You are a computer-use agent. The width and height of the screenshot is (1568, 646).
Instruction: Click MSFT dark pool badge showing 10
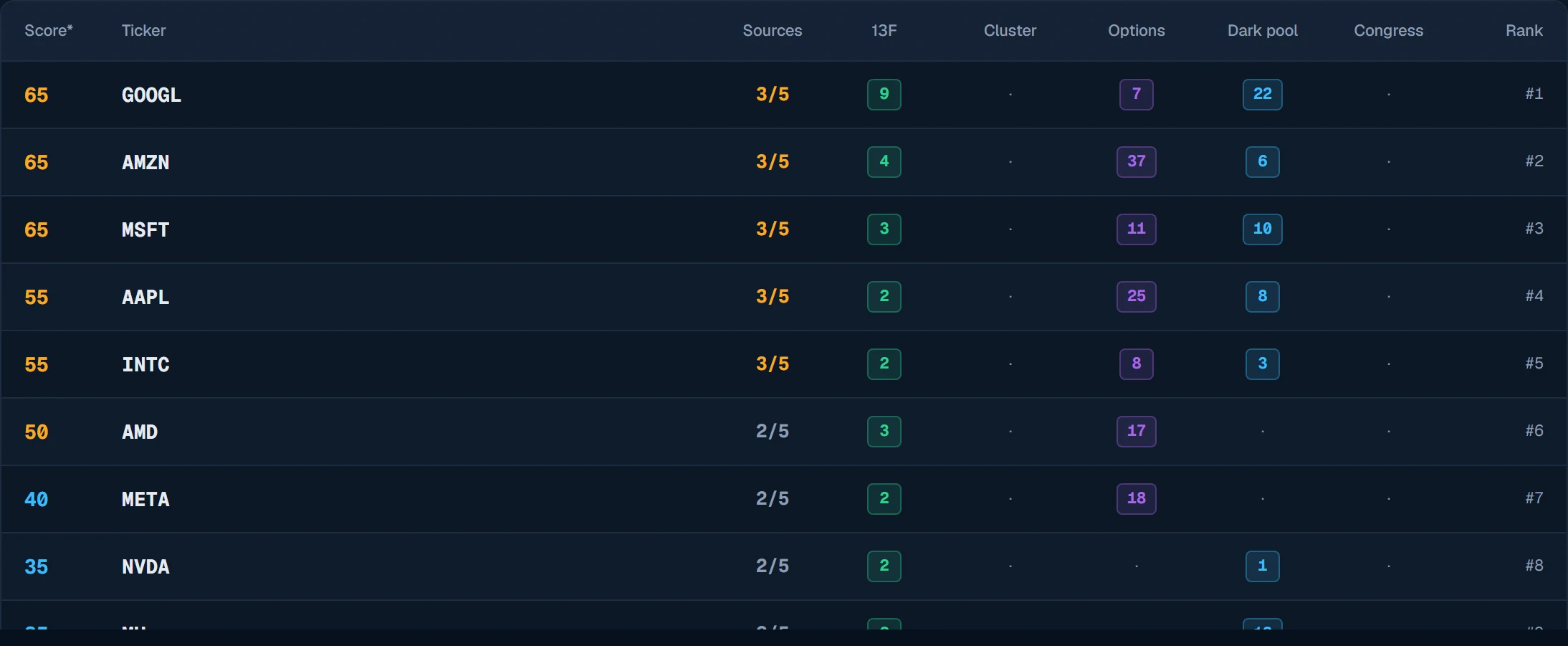coord(1262,229)
